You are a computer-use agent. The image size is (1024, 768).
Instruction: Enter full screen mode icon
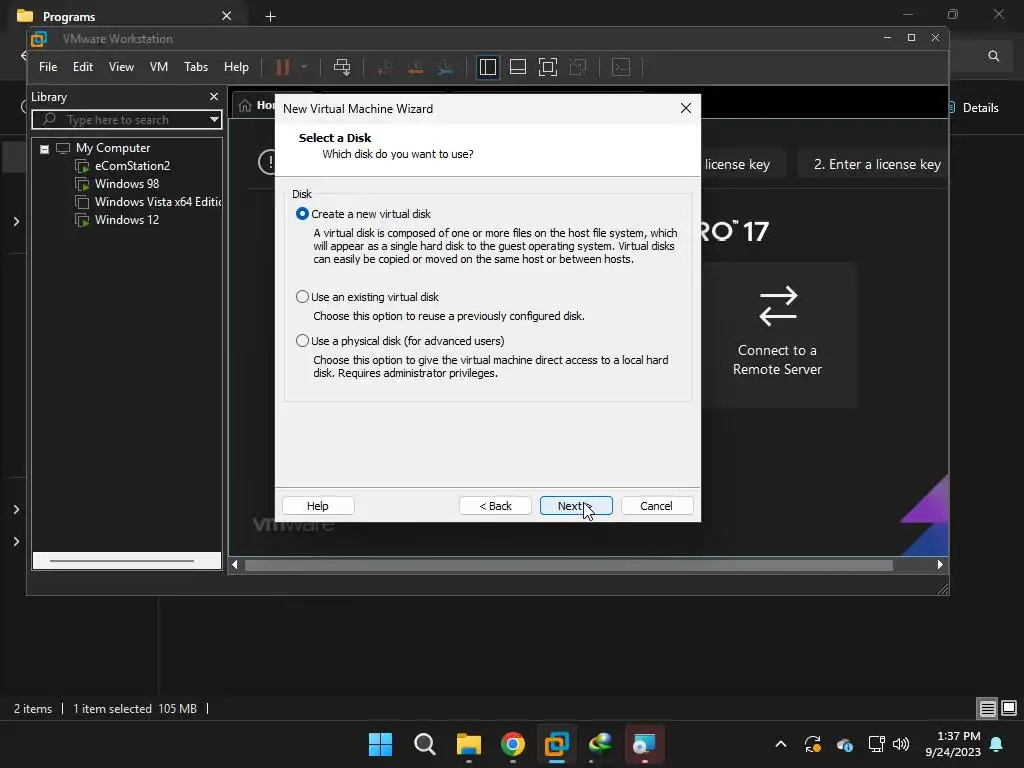[x=548, y=67]
